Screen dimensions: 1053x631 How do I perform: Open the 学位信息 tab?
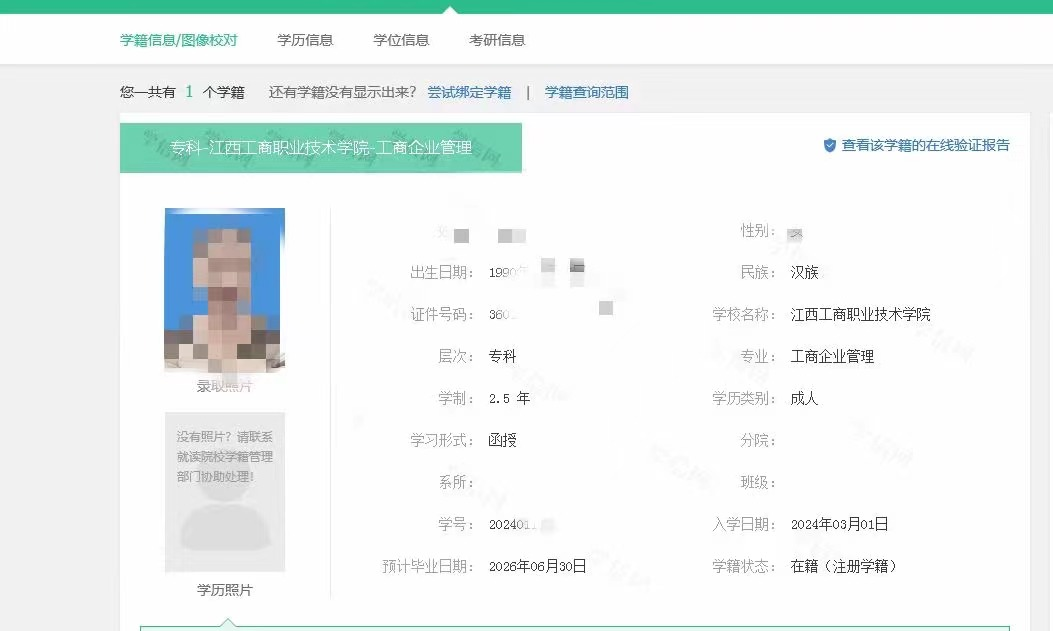click(401, 39)
